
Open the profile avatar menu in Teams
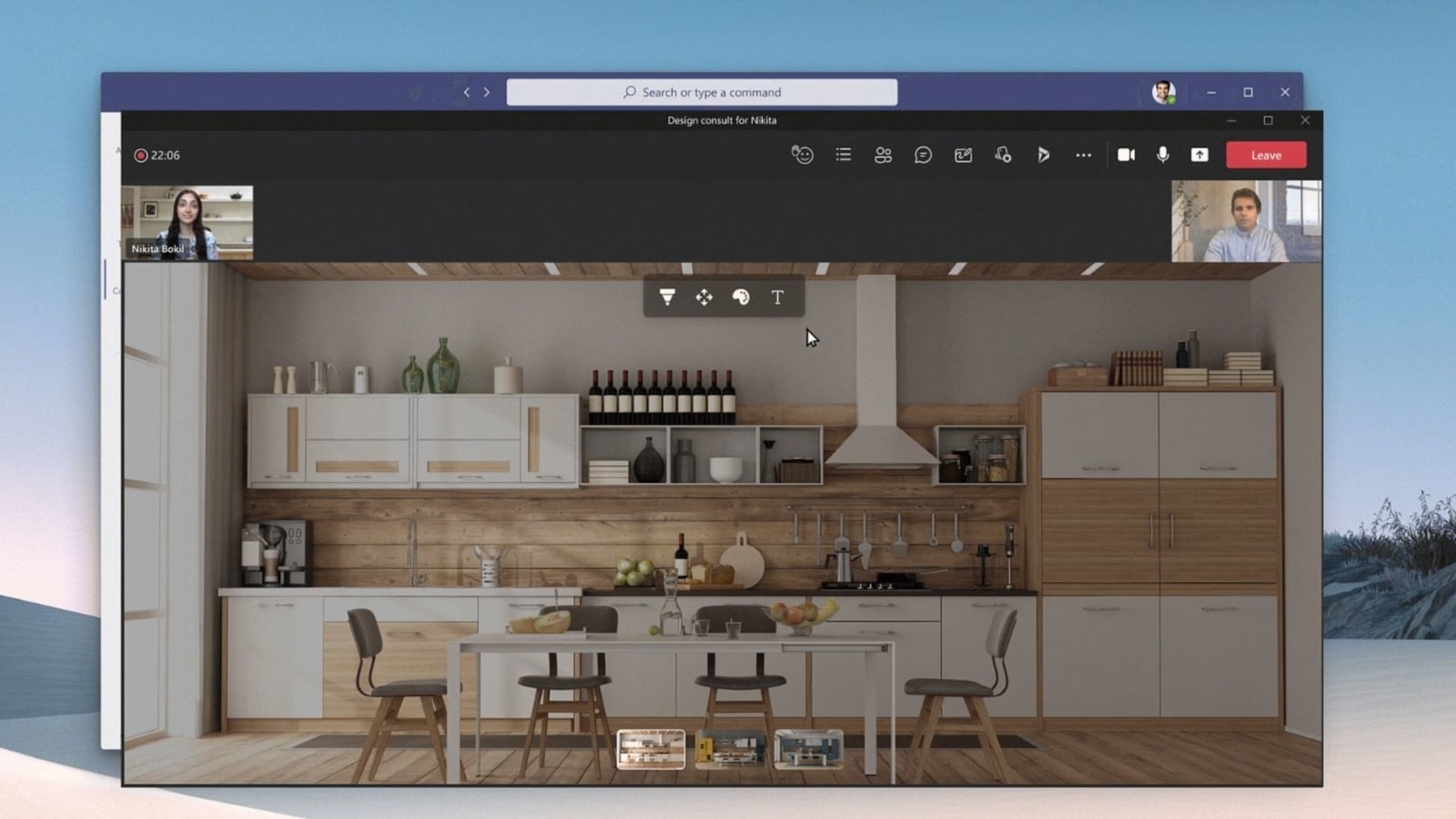pyautogui.click(x=1163, y=92)
